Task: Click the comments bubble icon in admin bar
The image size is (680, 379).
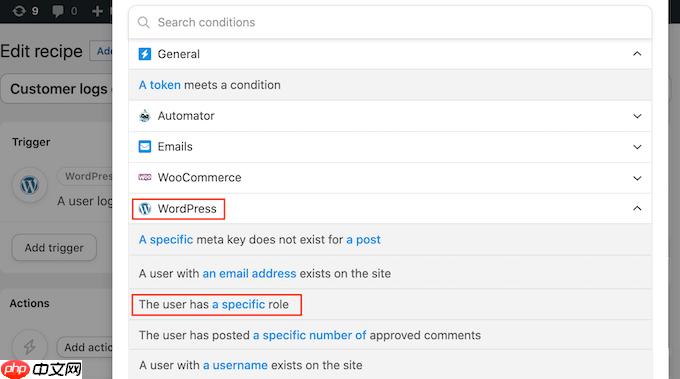Action: [58, 11]
